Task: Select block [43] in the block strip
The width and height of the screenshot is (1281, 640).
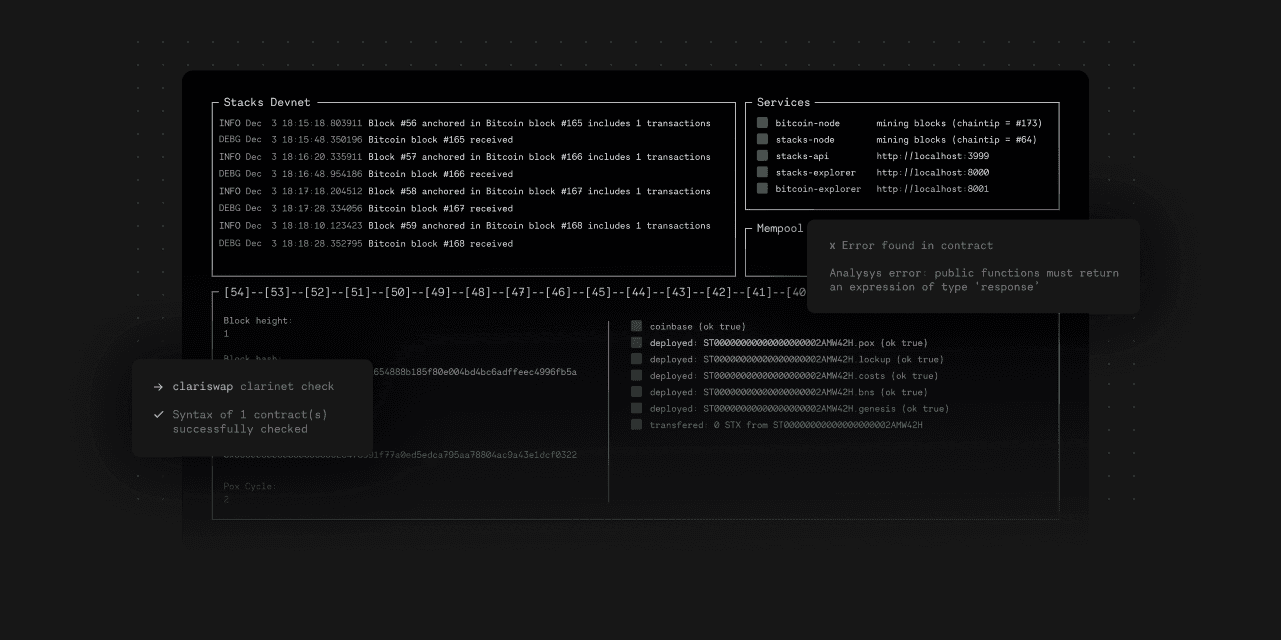Action: coord(678,292)
